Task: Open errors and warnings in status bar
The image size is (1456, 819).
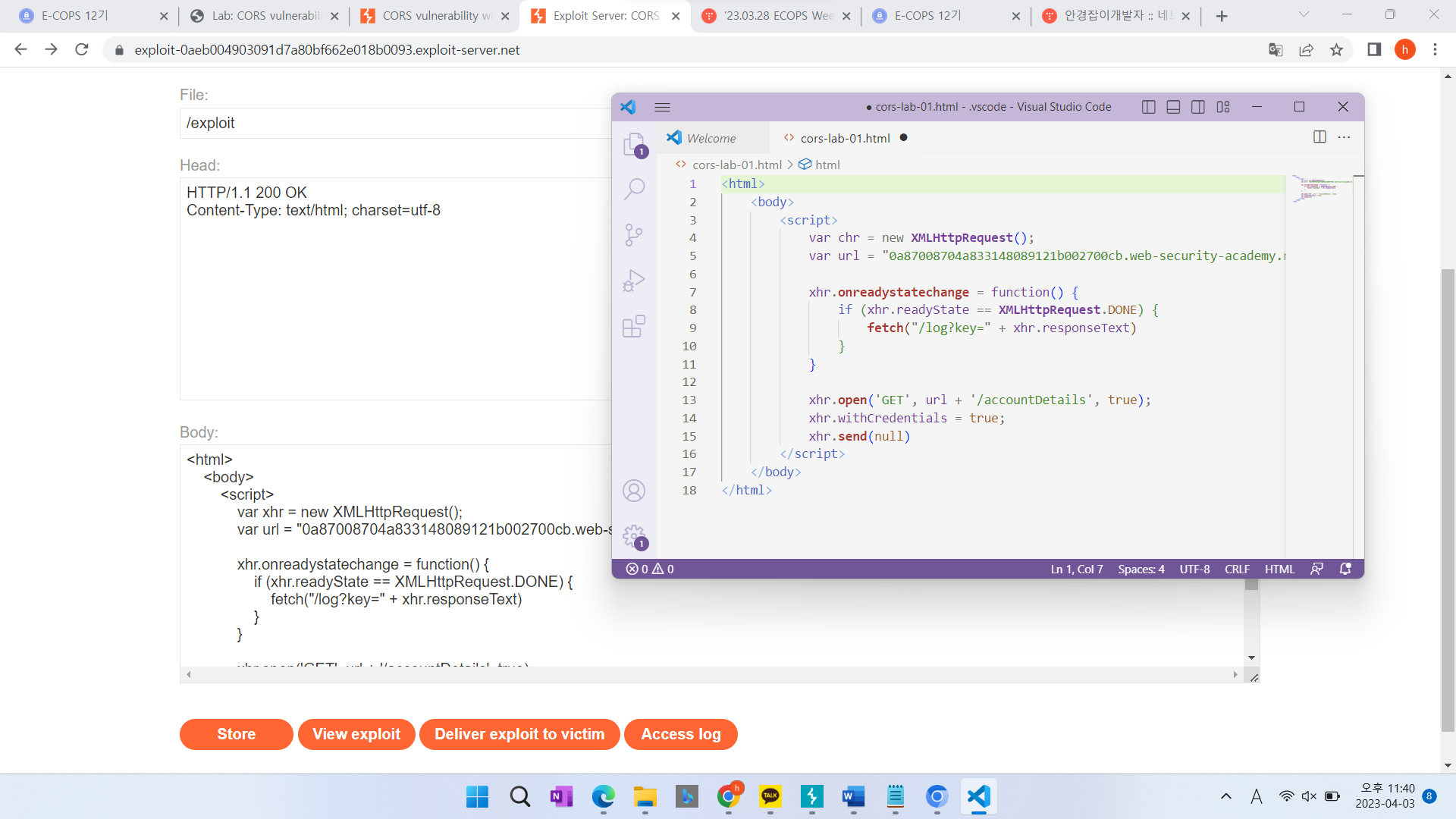Action: (x=650, y=569)
